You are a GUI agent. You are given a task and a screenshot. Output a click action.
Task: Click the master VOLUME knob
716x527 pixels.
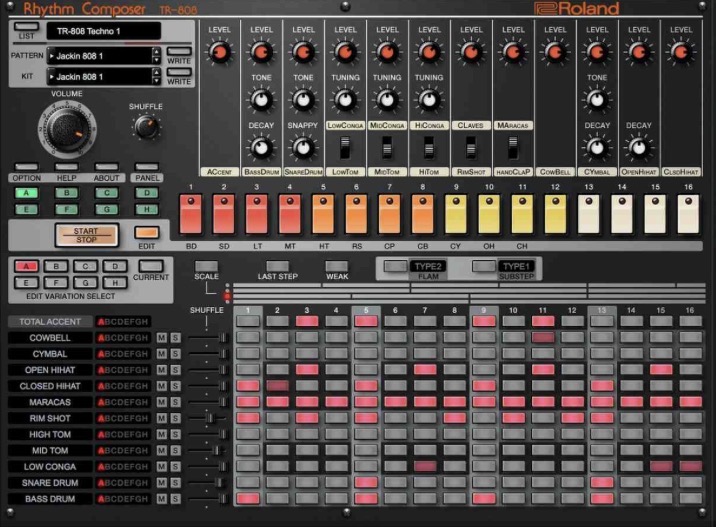[67, 129]
